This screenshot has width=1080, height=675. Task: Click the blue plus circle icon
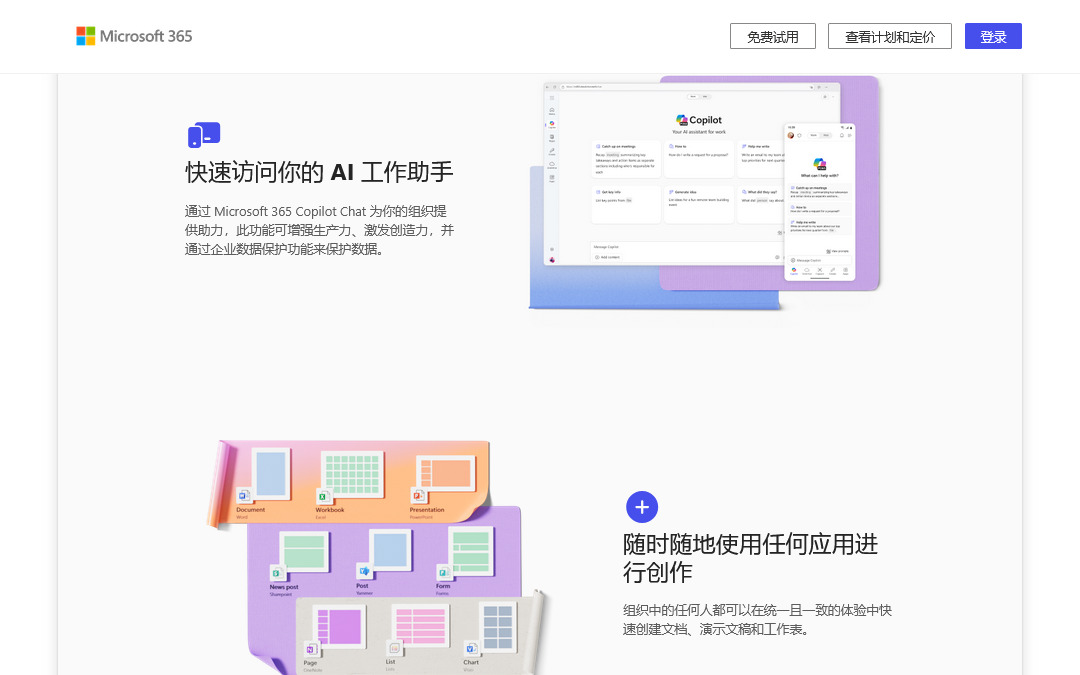point(642,507)
